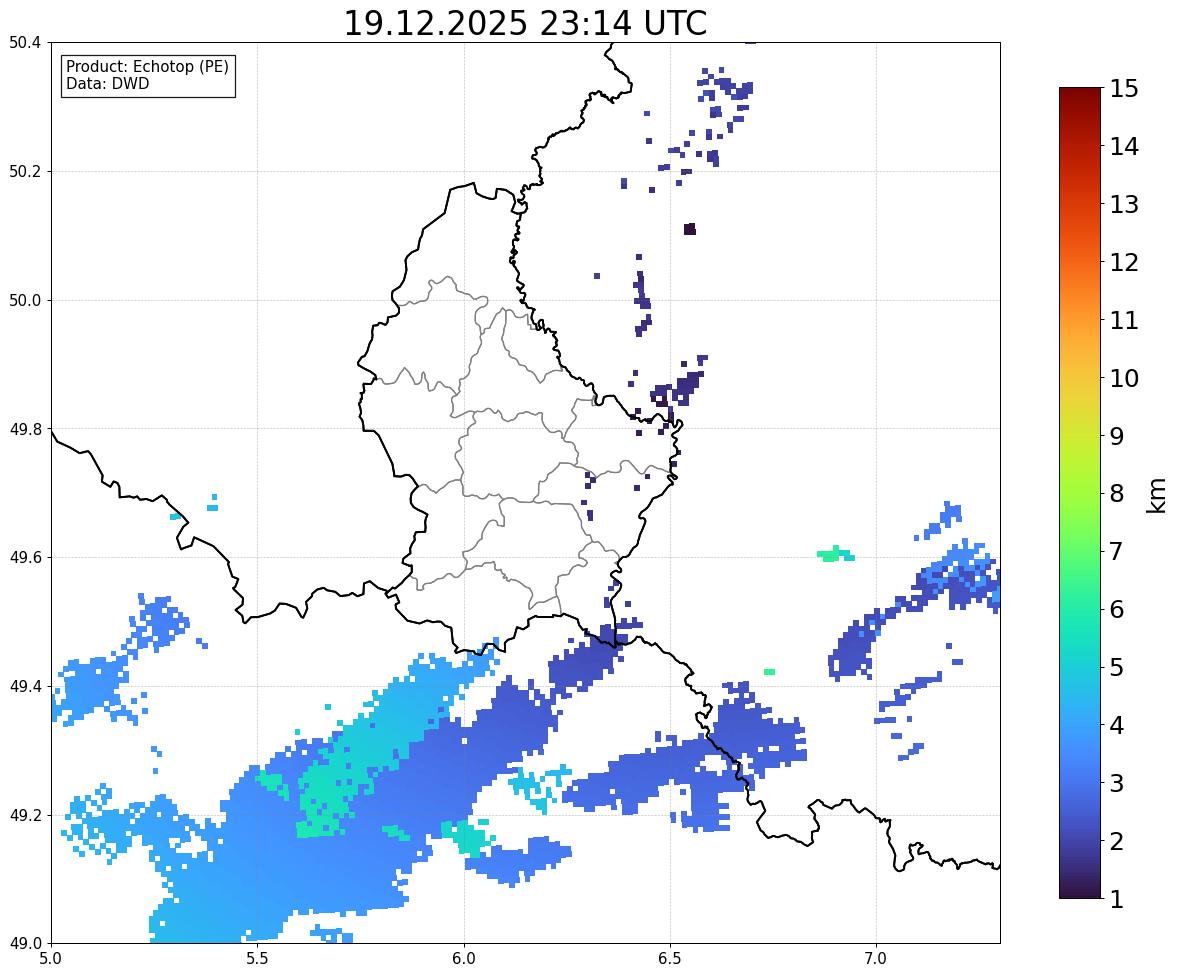This screenshot has width=1178, height=976.
Task: Click the 'Product: Echotop (PE)' legend line
Action: point(147,67)
